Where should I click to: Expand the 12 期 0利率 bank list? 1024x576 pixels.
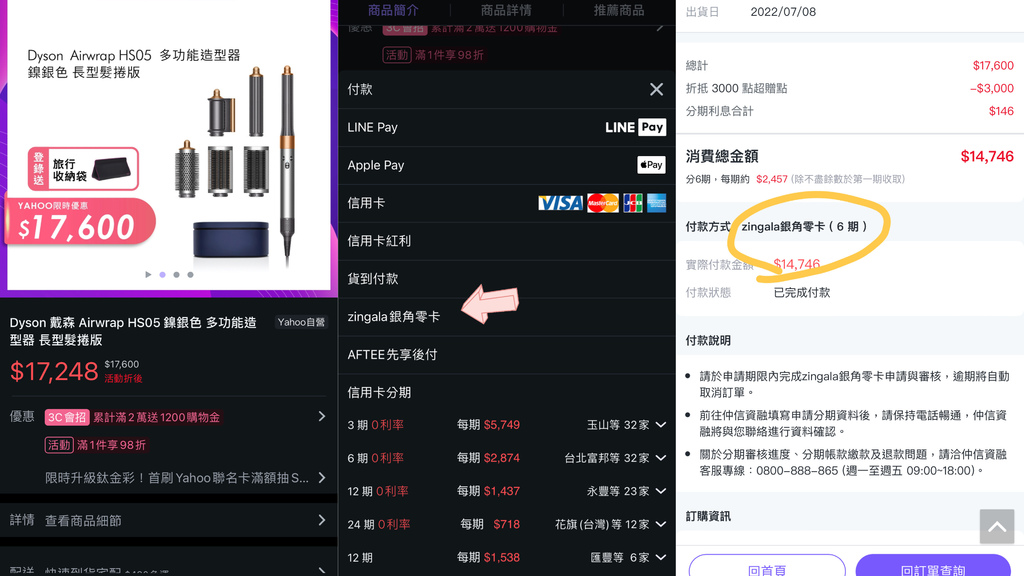pos(661,491)
